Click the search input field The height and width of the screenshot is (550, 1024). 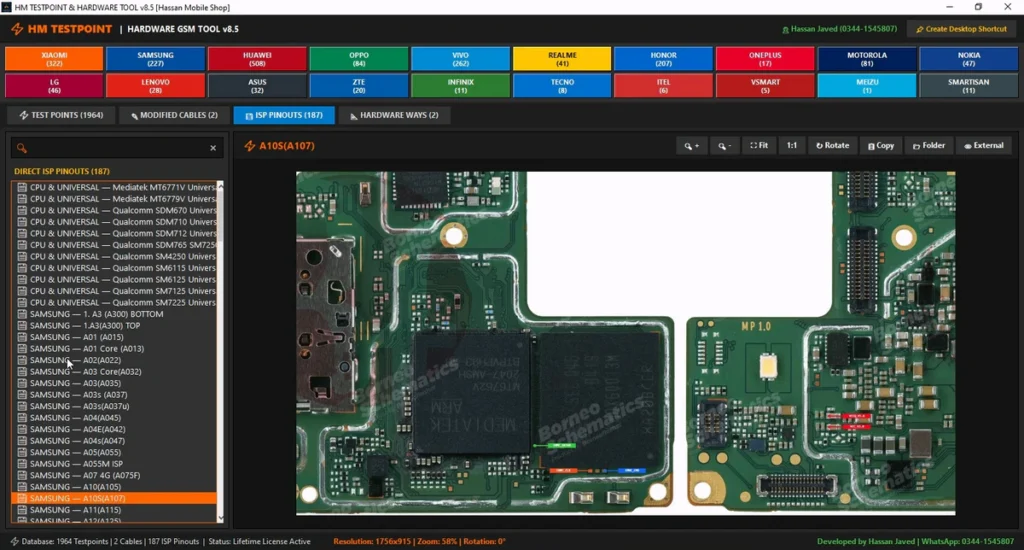tap(118, 148)
